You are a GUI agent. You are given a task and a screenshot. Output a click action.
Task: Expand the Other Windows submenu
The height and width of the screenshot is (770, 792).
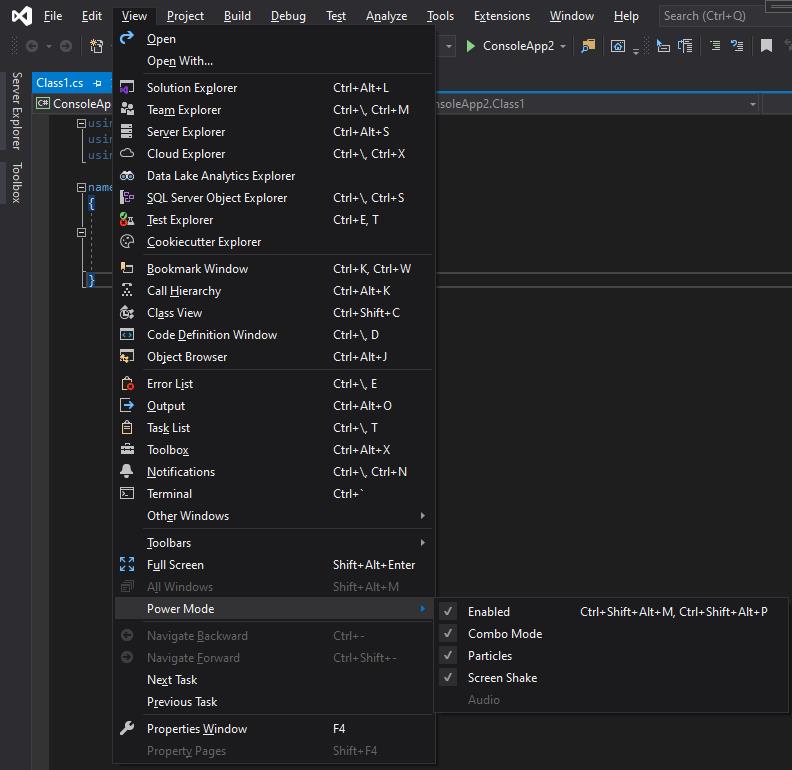click(188, 516)
